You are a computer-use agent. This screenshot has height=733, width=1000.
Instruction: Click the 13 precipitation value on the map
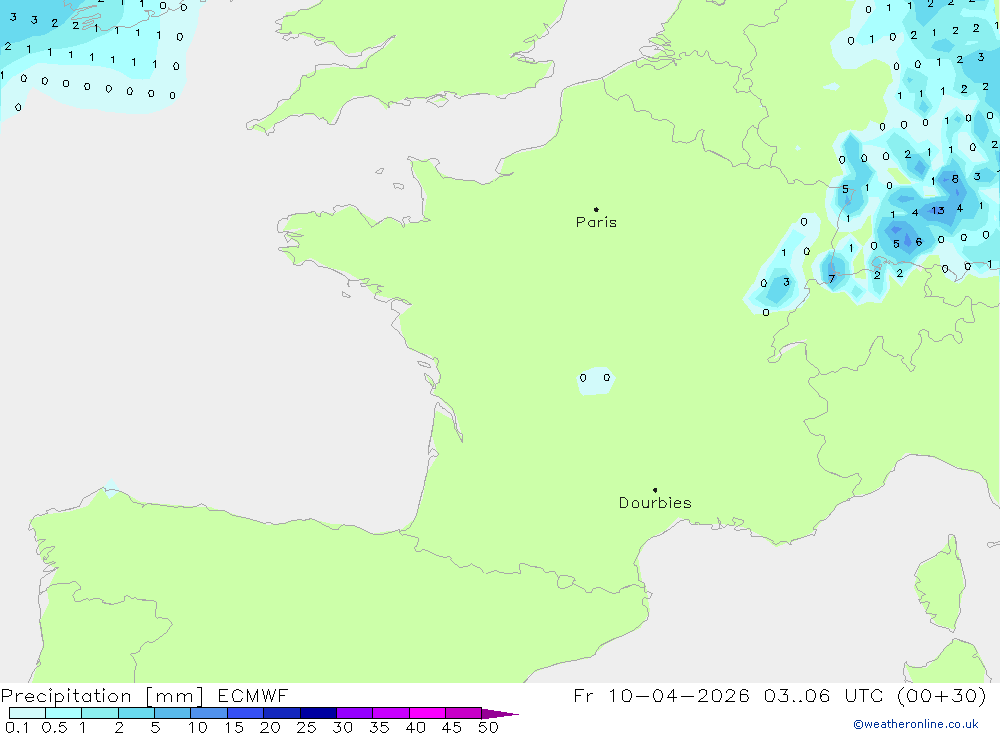[x=938, y=210]
